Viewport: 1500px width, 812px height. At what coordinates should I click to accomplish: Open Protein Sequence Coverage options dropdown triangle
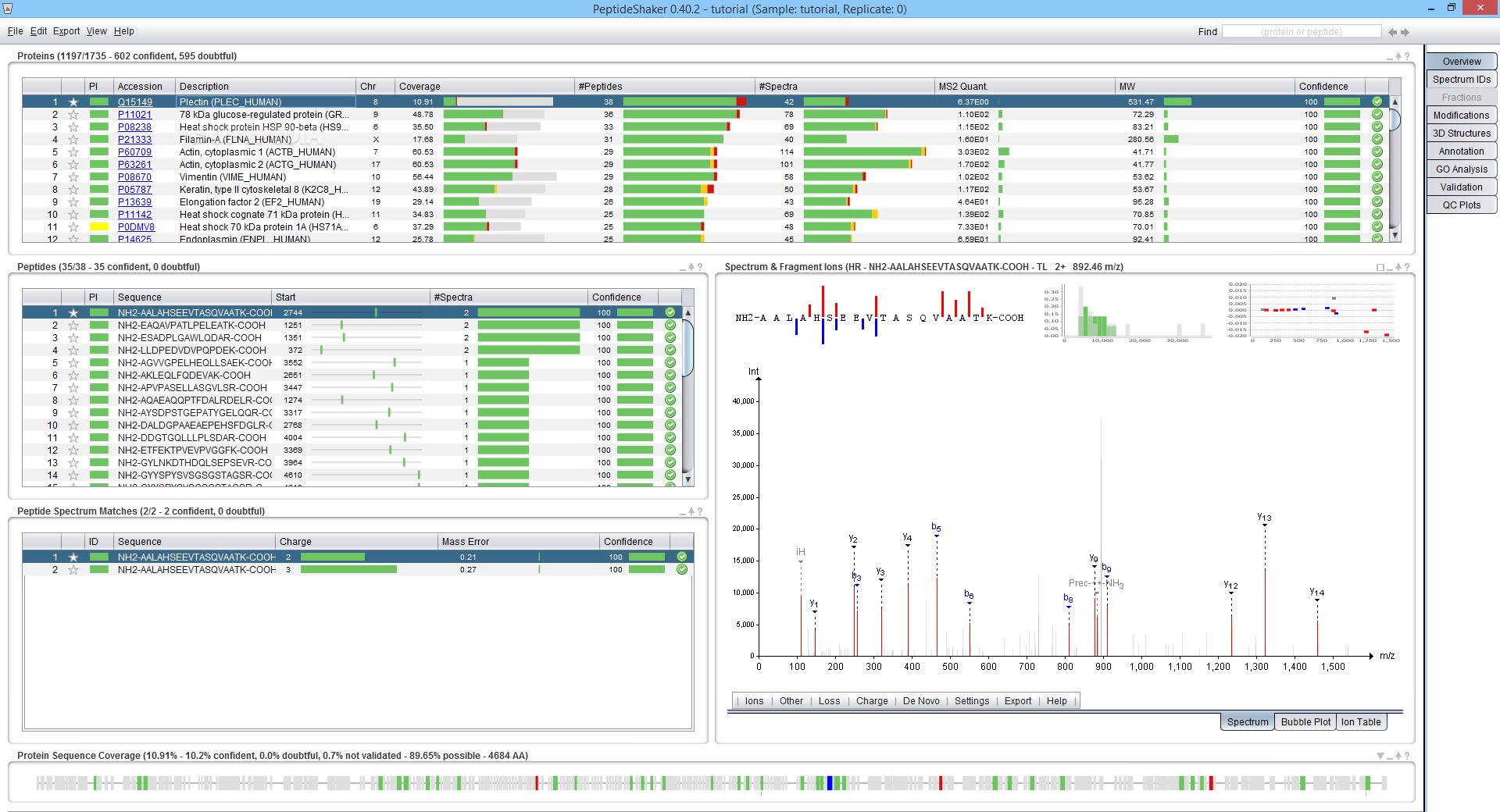click(1380, 756)
